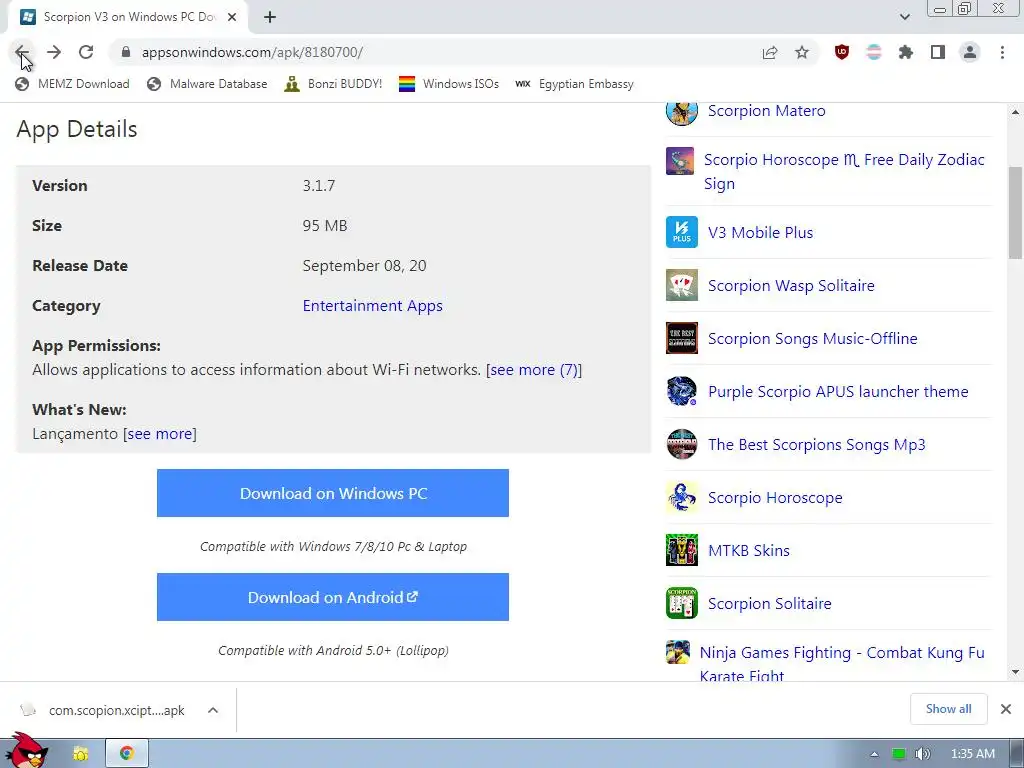The height and width of the screenshot is (768, 1024).
Task: Close the Scorpion V3 tab
Action: coord(232,18)
